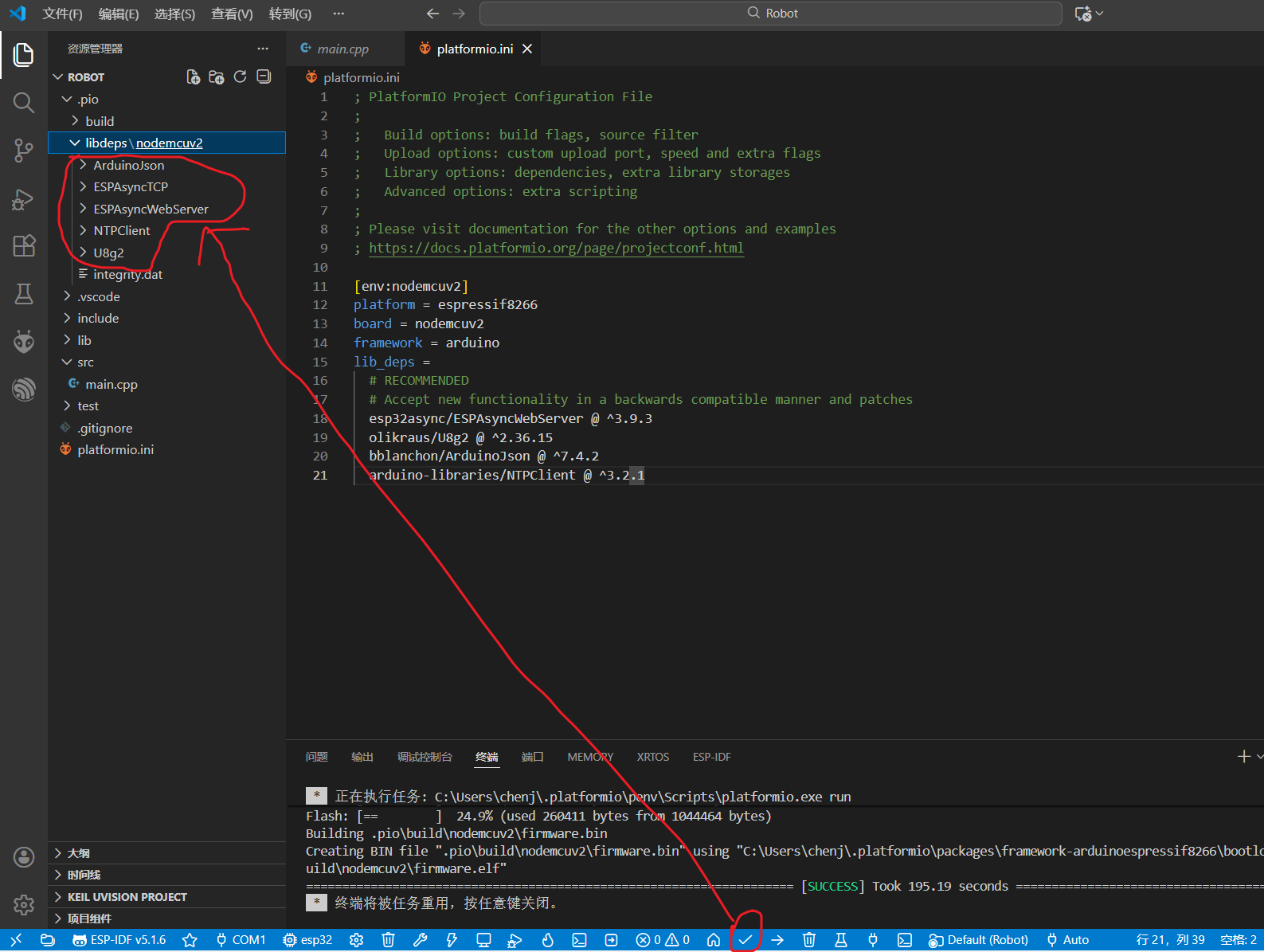
Task: Refresh the ROBOT explorer tree
Action: pyautogui.click(x=240, y=77)
